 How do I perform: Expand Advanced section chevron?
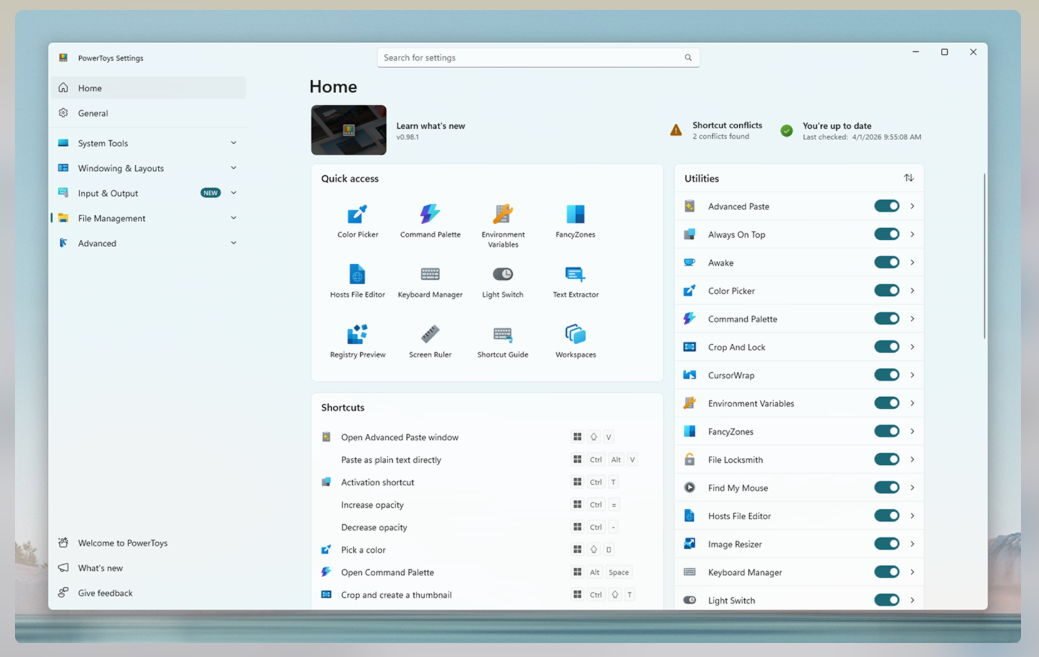click(x=233, y=243)
